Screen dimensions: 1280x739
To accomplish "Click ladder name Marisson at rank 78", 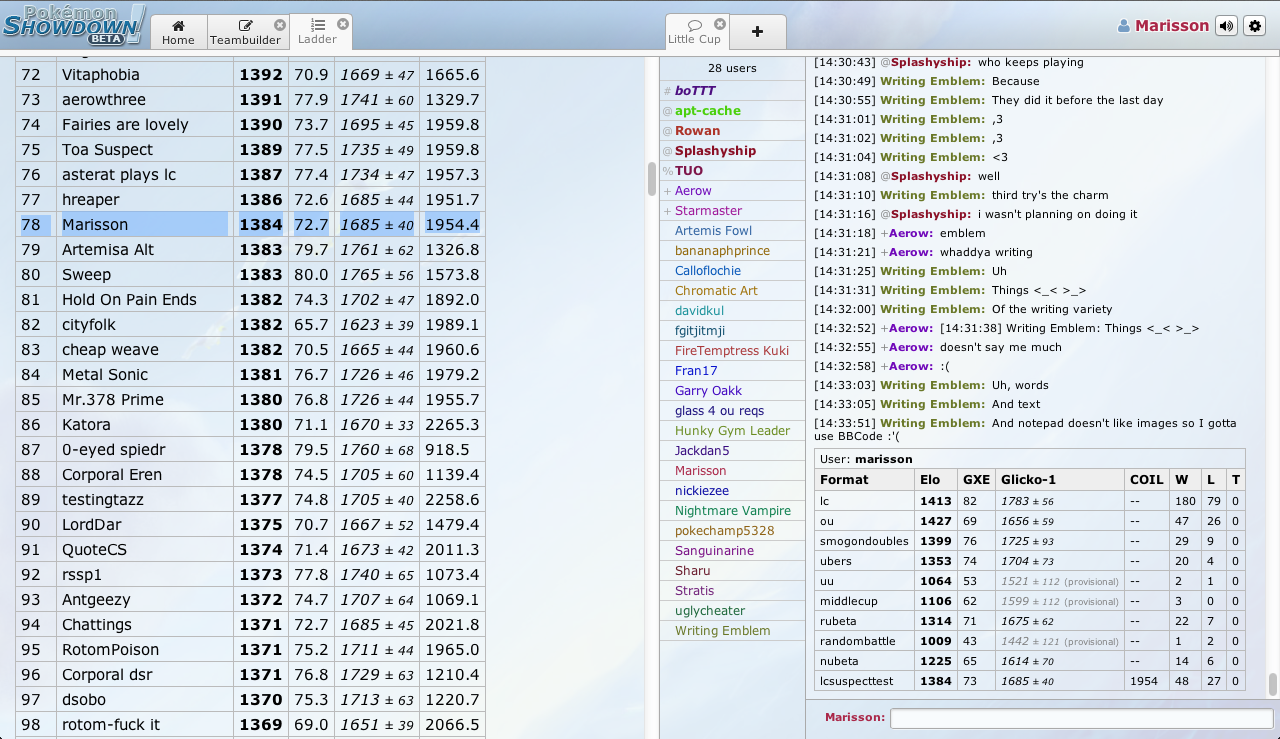I will (95, 225).
